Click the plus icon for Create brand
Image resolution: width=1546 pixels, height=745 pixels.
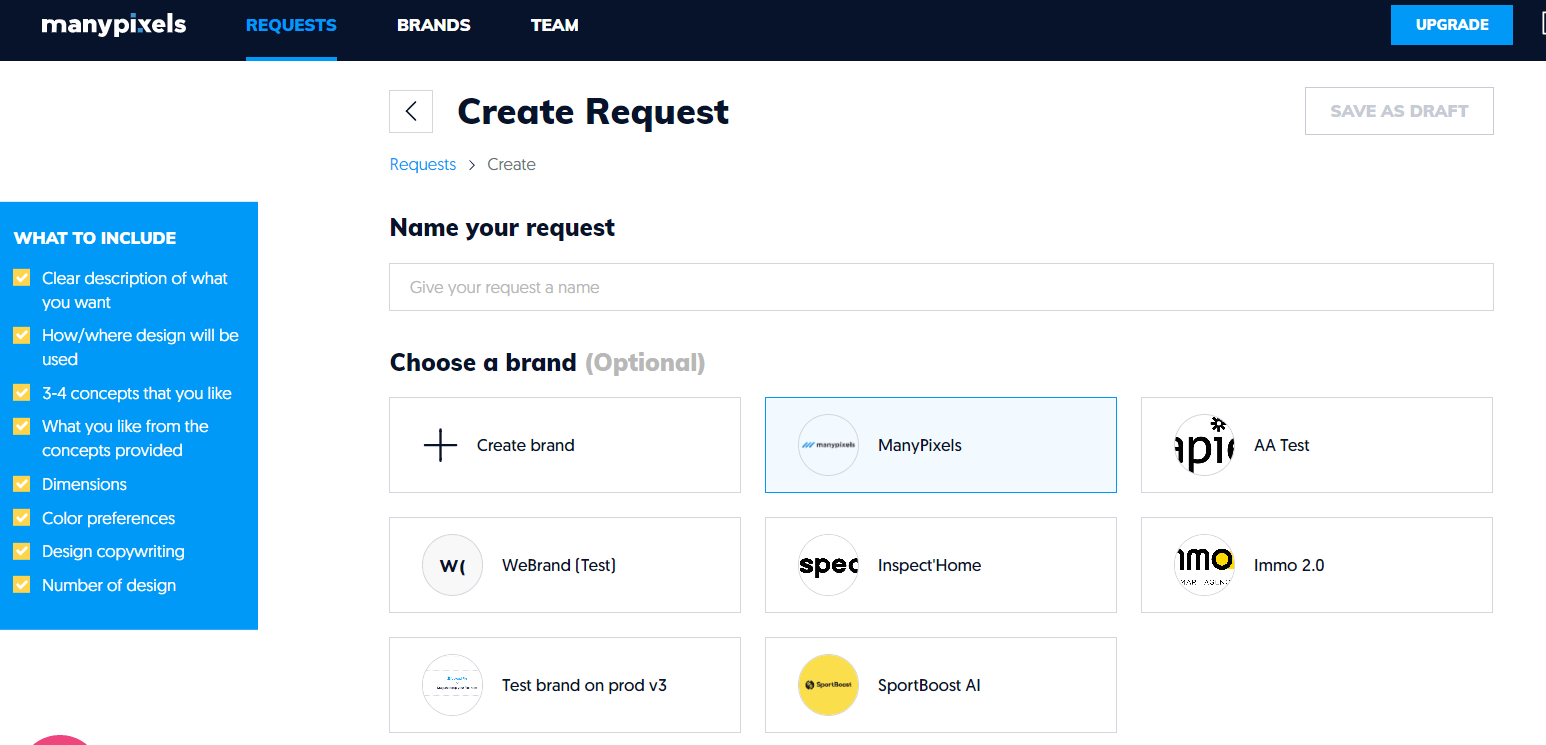click(x=440, y=445)
